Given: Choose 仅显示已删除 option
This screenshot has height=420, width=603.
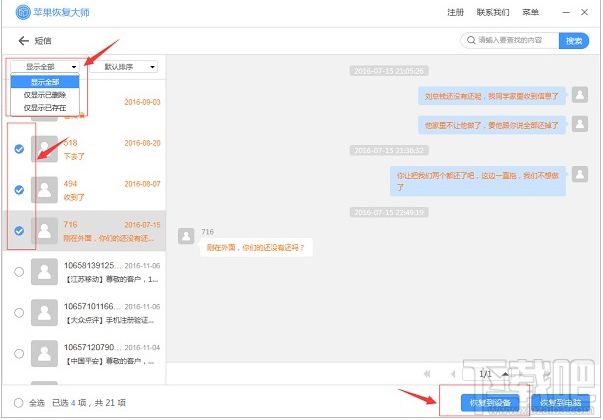Looking at the screenshot, I should [45, 95].
